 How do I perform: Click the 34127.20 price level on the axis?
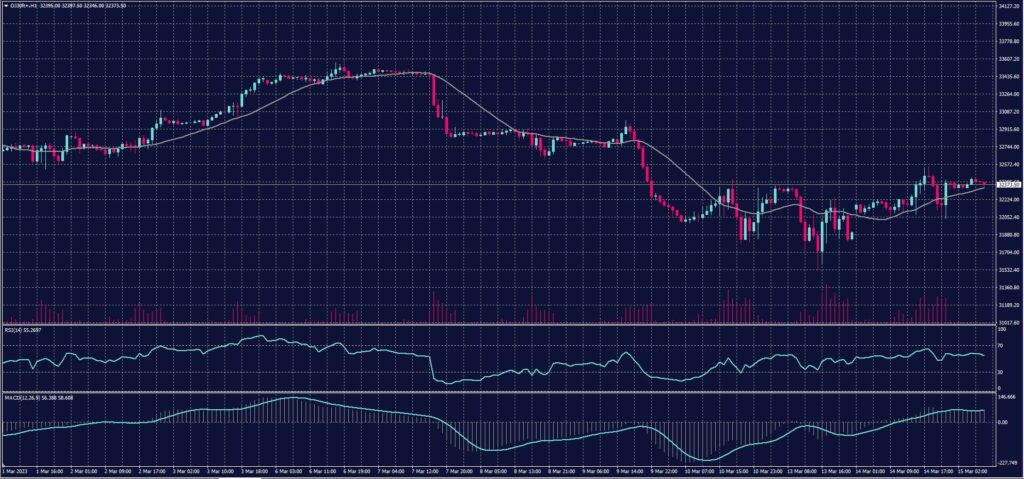pos(1008,6)
